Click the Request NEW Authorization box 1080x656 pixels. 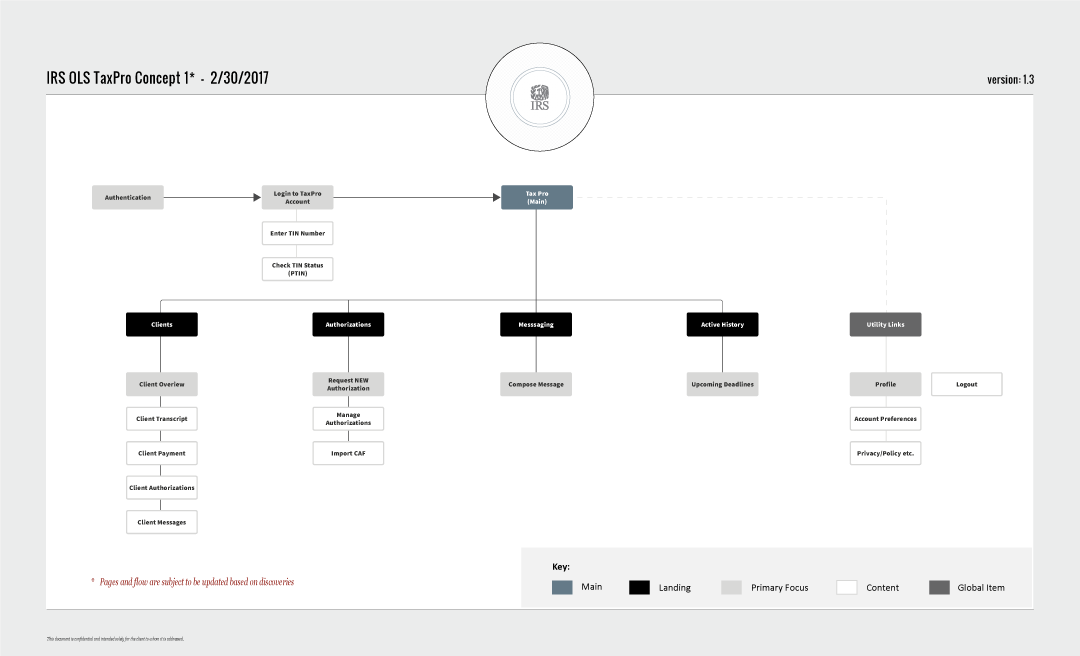pos(348,383)
